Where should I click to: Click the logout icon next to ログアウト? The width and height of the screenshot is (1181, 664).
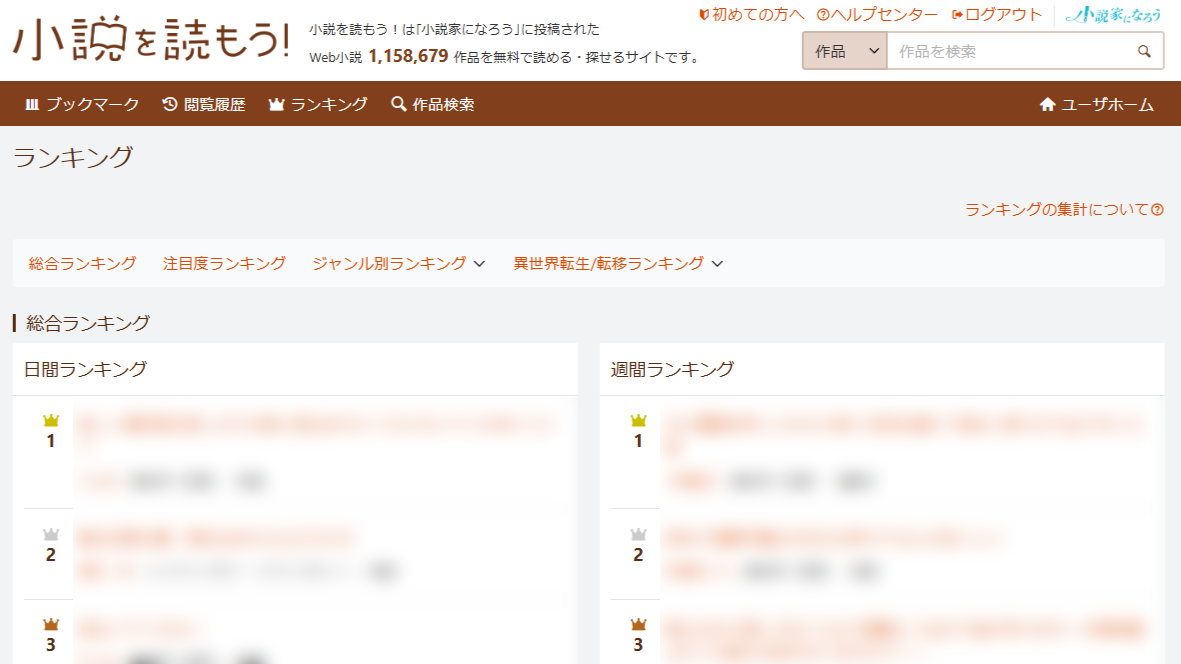(x=956, y=14)
